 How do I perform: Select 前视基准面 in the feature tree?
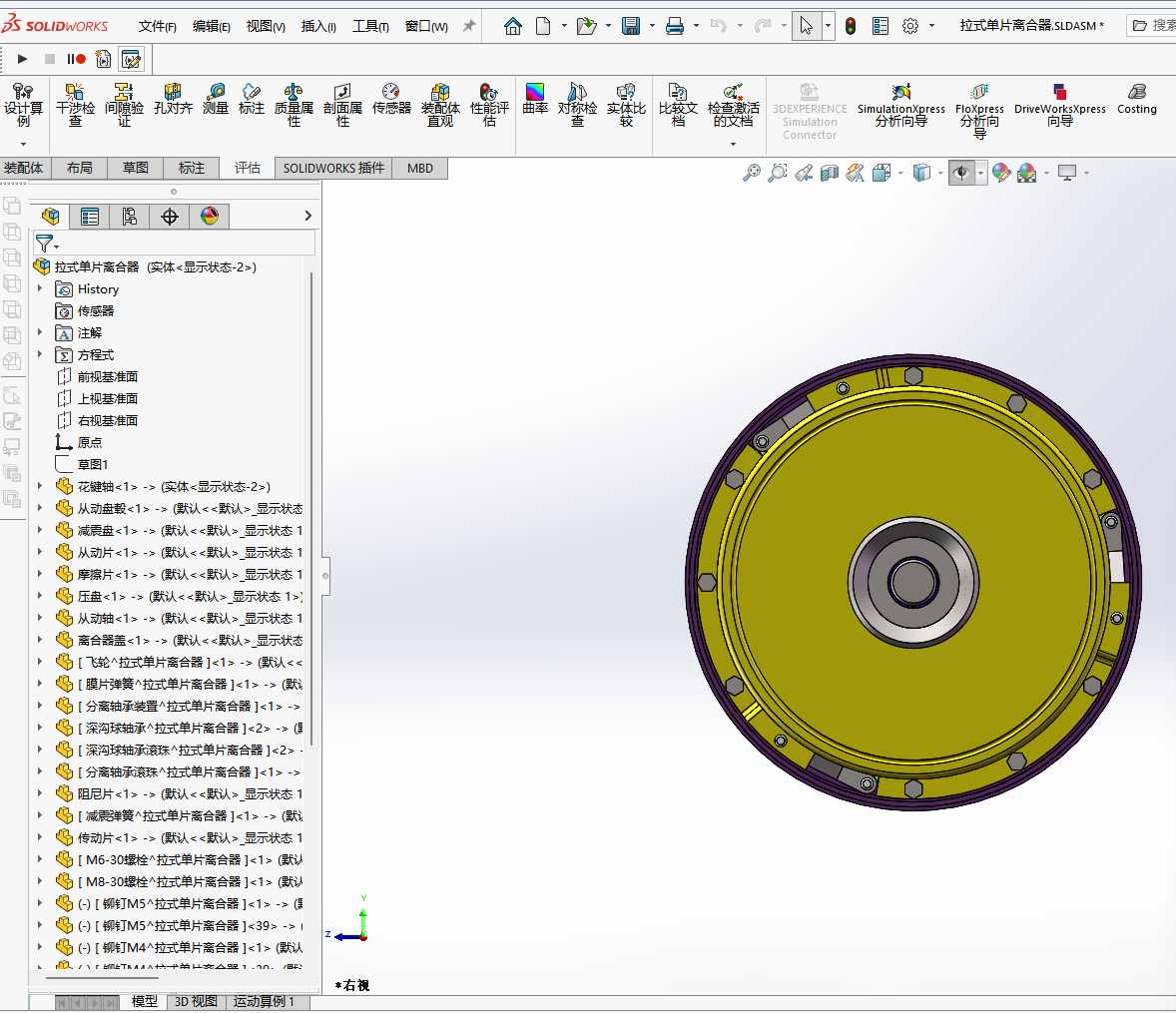(107, 377)
